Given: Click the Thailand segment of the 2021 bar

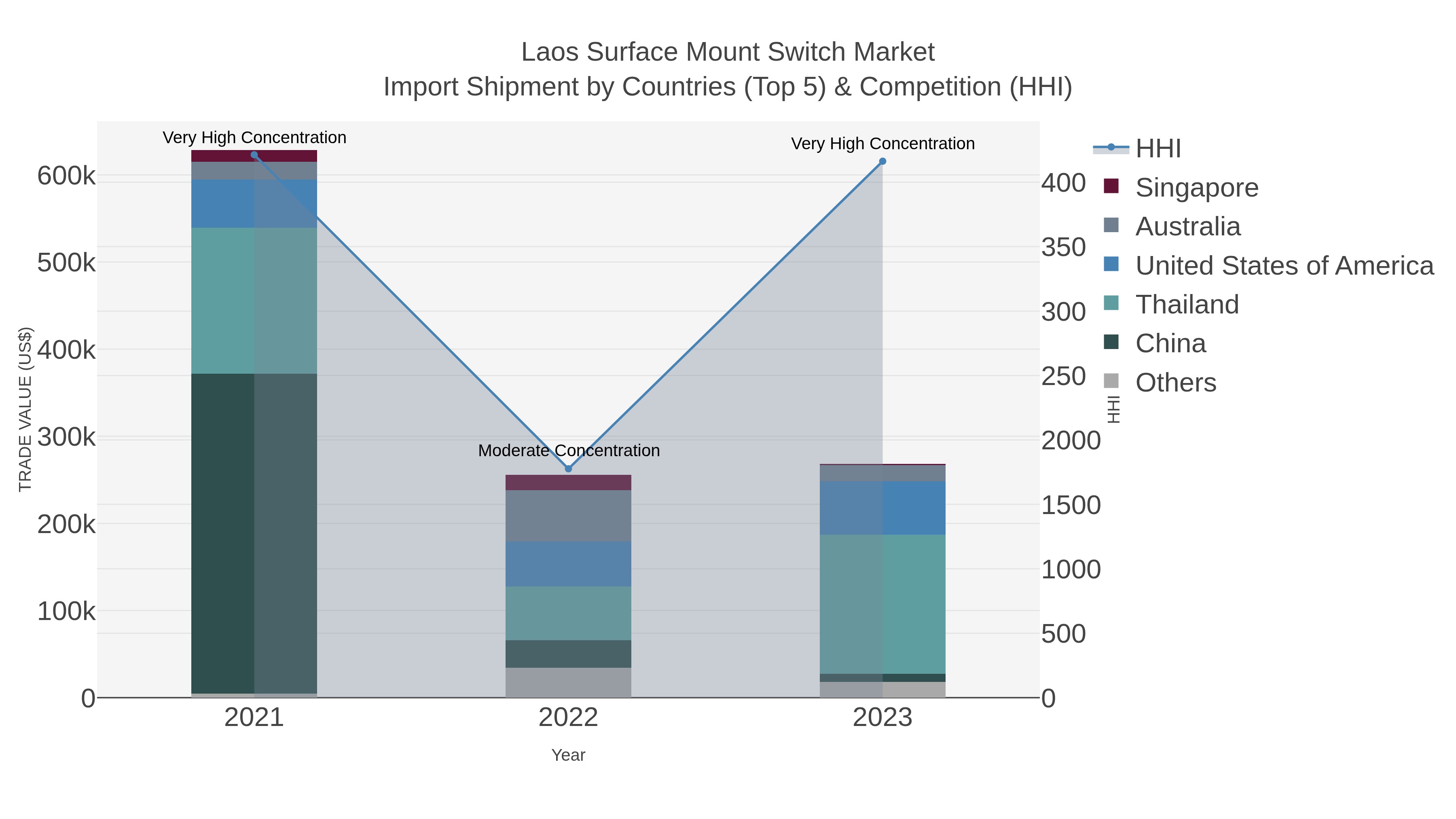Looking at the screenshot, I should tap(254, 301).
